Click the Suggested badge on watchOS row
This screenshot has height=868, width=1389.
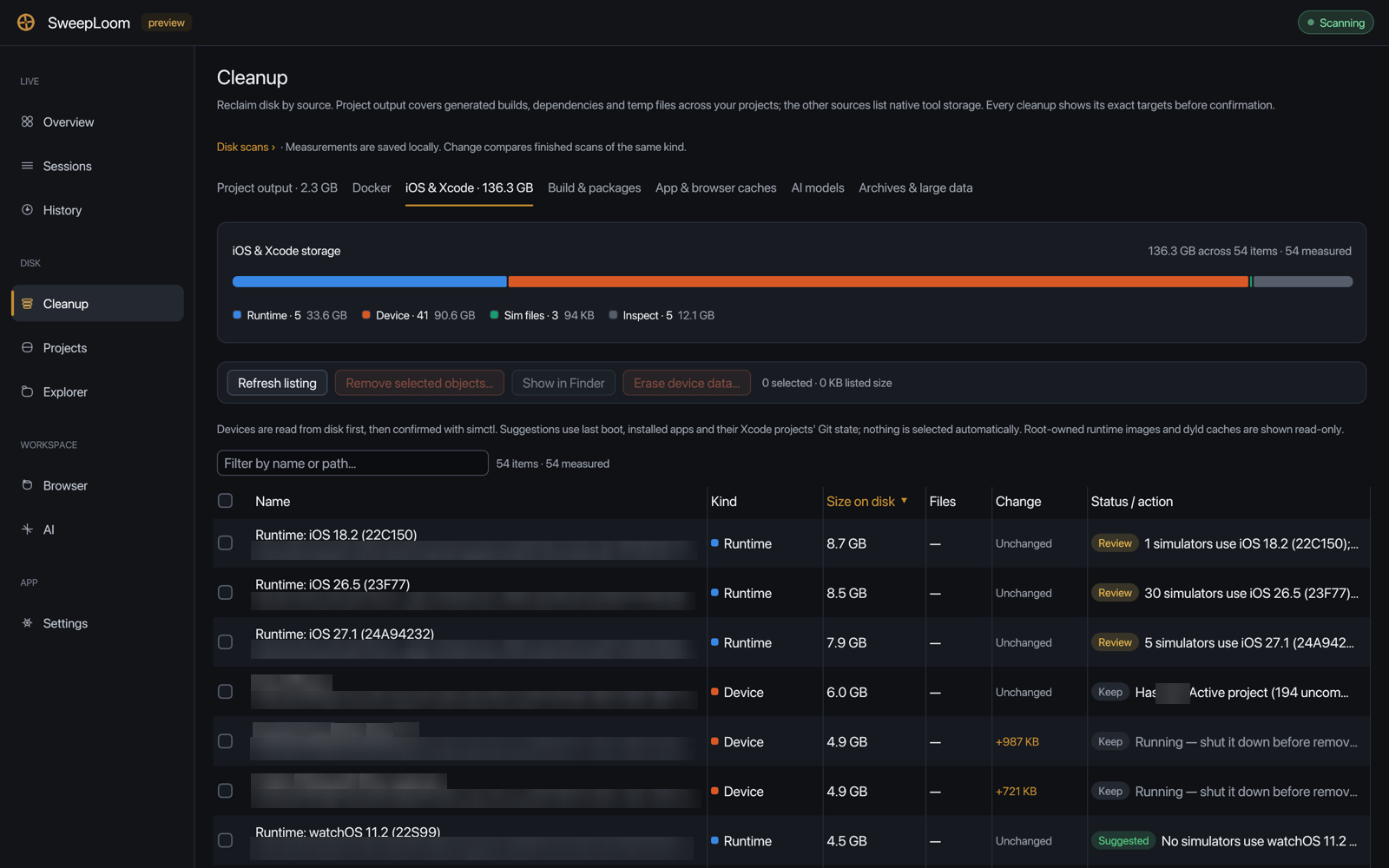1122,840
